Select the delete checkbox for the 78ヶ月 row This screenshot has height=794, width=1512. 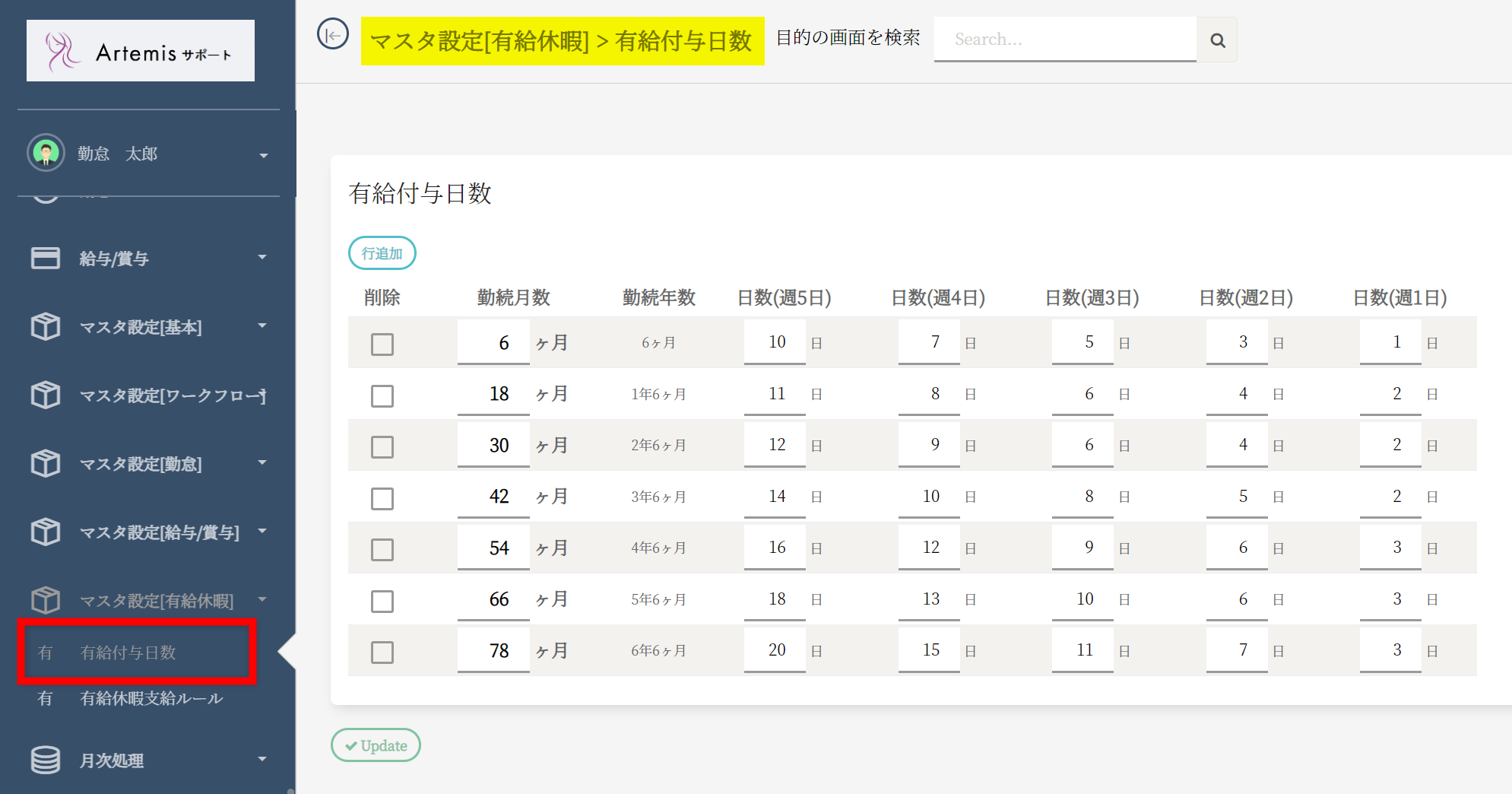click(x=382, y=652)
